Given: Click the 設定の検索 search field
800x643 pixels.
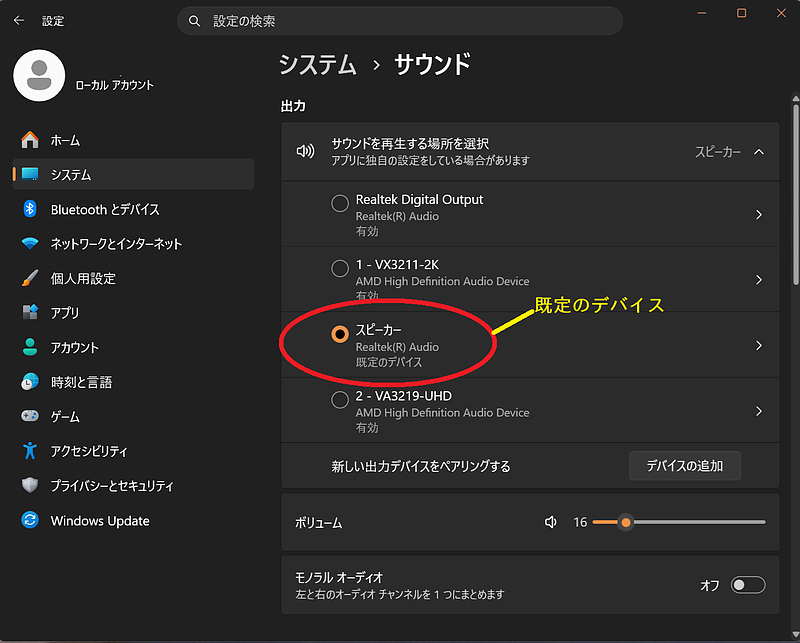Looking at the screenshot, I should (399, 21).
